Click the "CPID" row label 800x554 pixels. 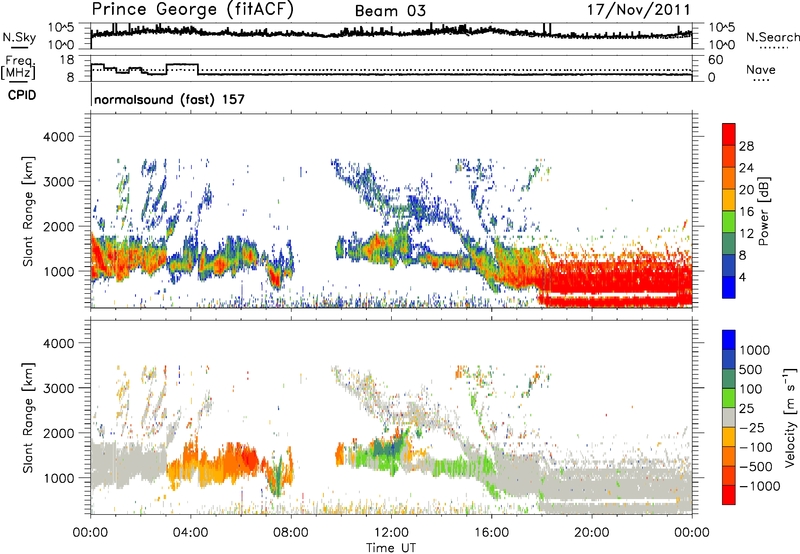point(22,95)
